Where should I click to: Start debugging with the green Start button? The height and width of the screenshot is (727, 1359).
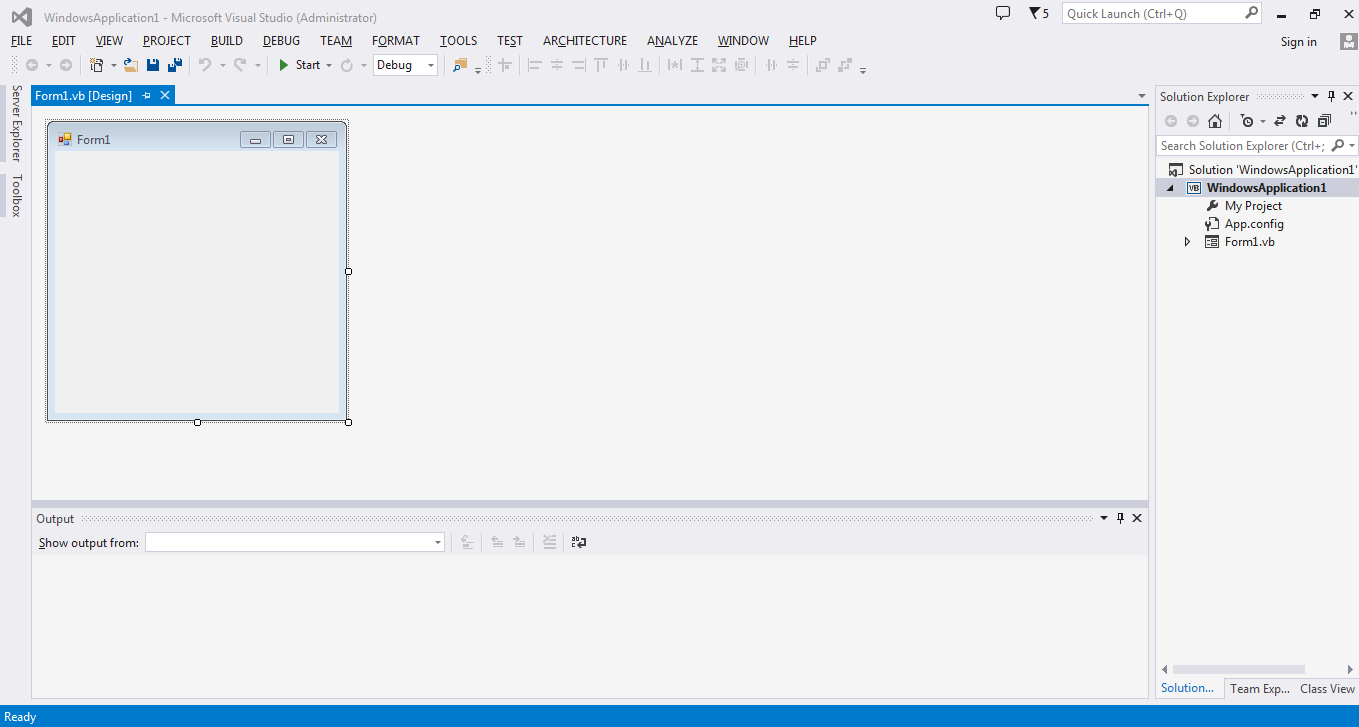coord(299,65)
